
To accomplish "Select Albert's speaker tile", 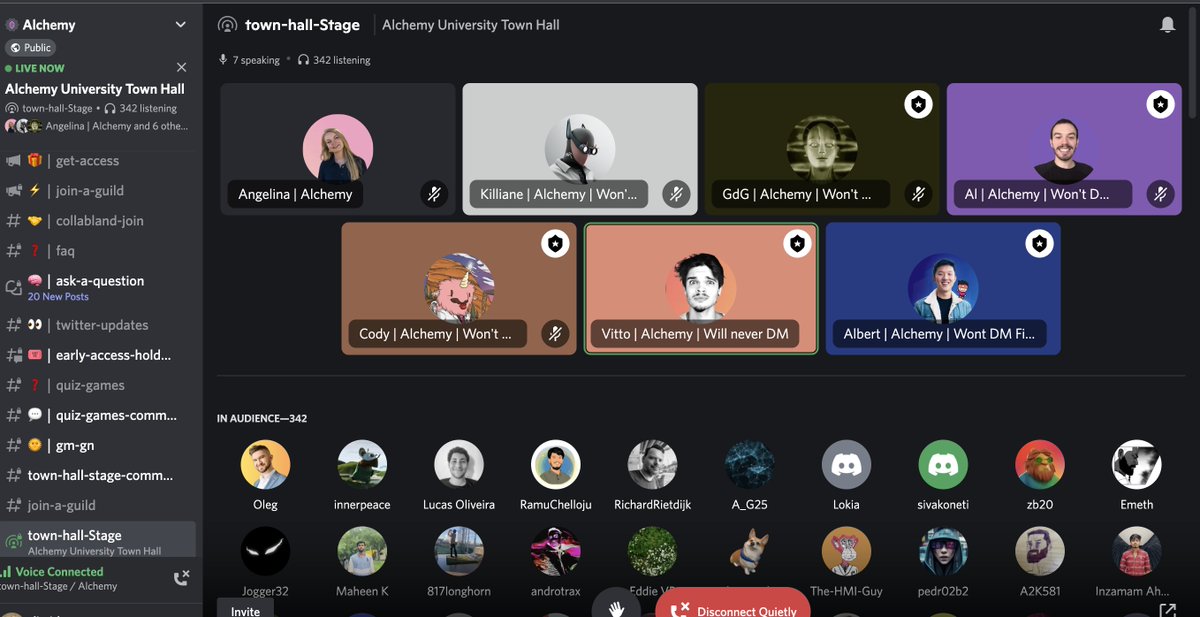I will [943, 288].
